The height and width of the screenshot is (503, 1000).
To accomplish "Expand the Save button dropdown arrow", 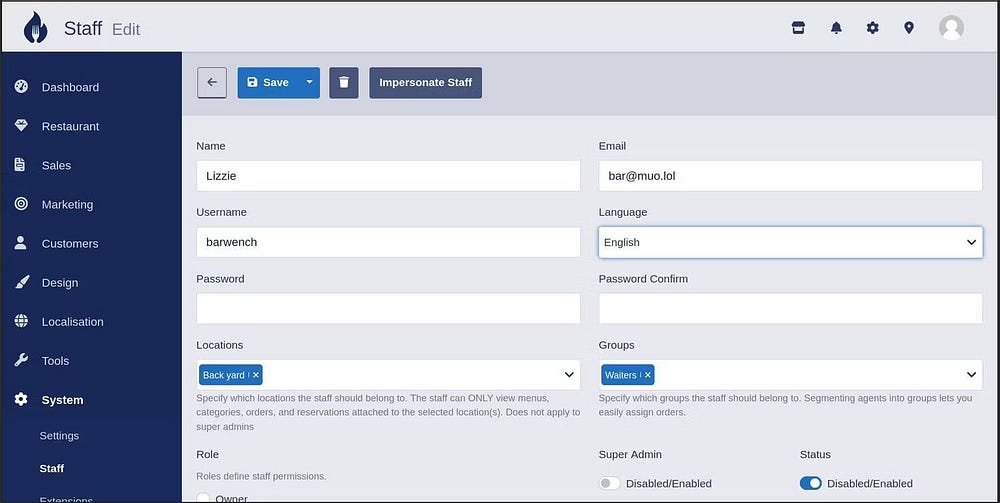I will 309,83.
